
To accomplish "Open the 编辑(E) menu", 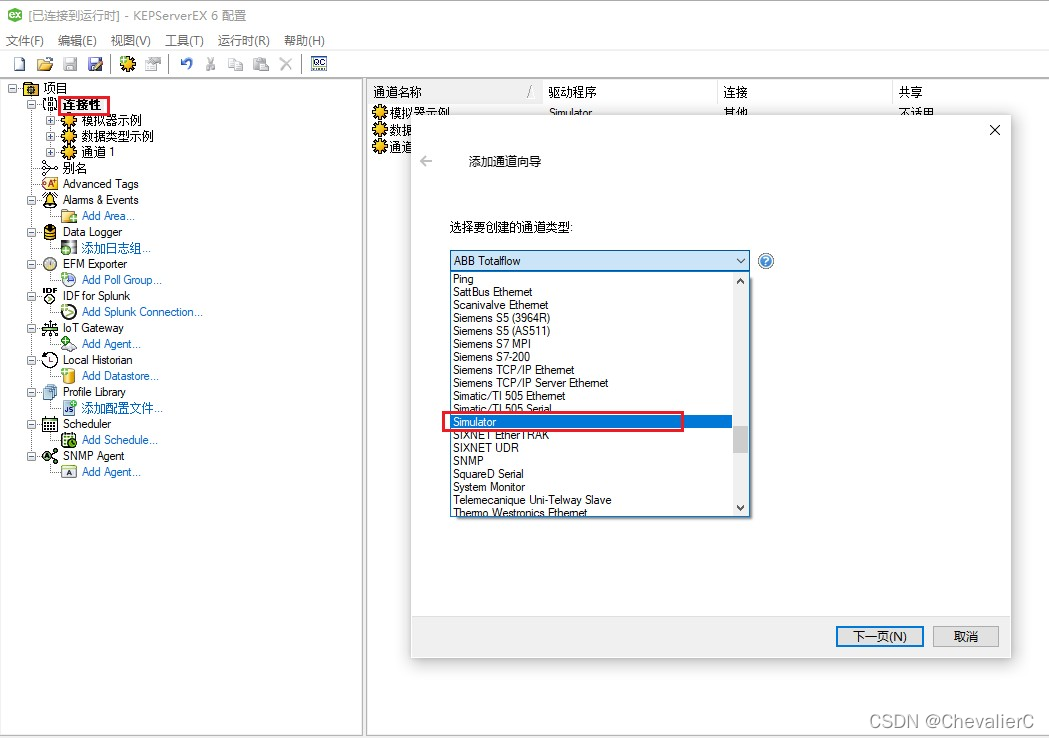I will (77, 41).
